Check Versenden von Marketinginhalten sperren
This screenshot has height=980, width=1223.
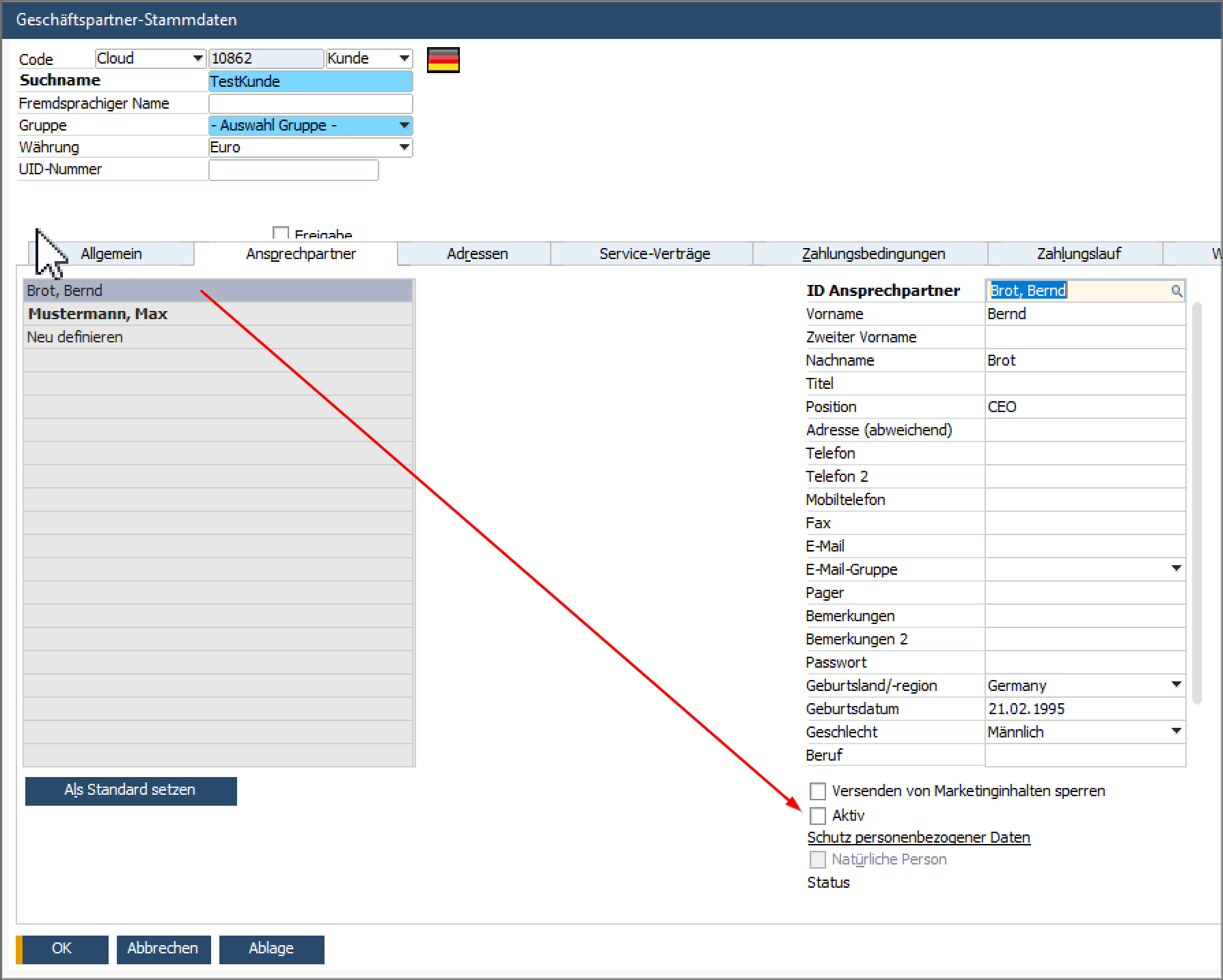pyautogui.click(x=817, y=791)
